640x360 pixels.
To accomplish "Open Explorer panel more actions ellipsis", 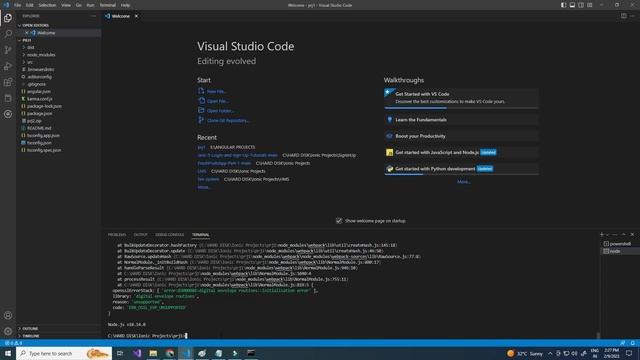I will (x=93, y=16).
